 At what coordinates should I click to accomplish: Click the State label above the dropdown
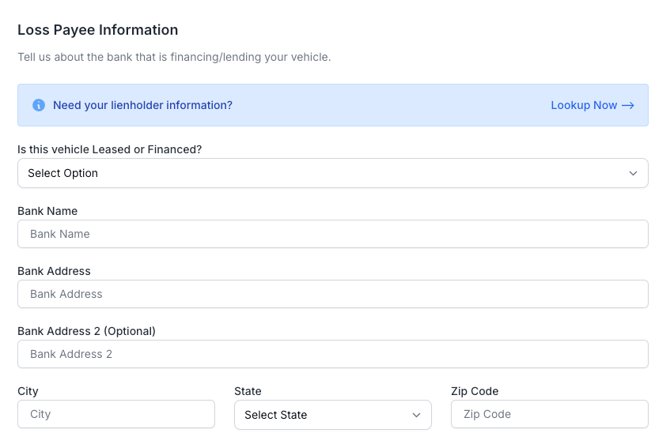248,391
